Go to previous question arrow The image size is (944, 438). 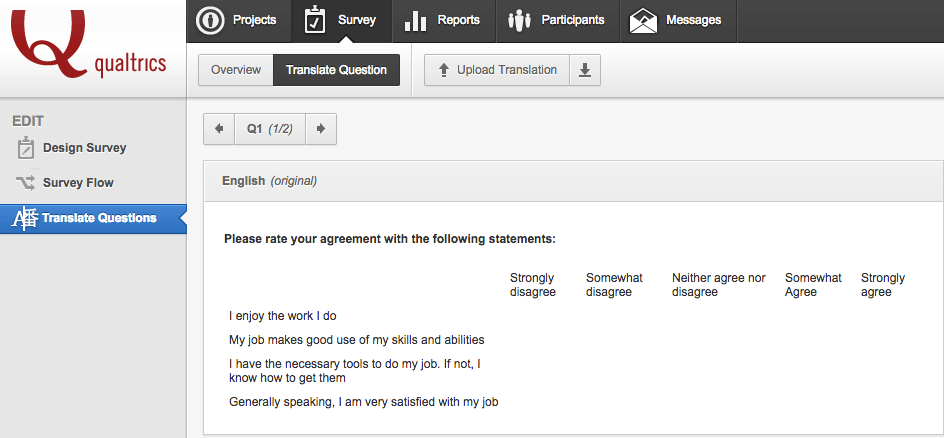pyautogui.click(x=219, y=129)
